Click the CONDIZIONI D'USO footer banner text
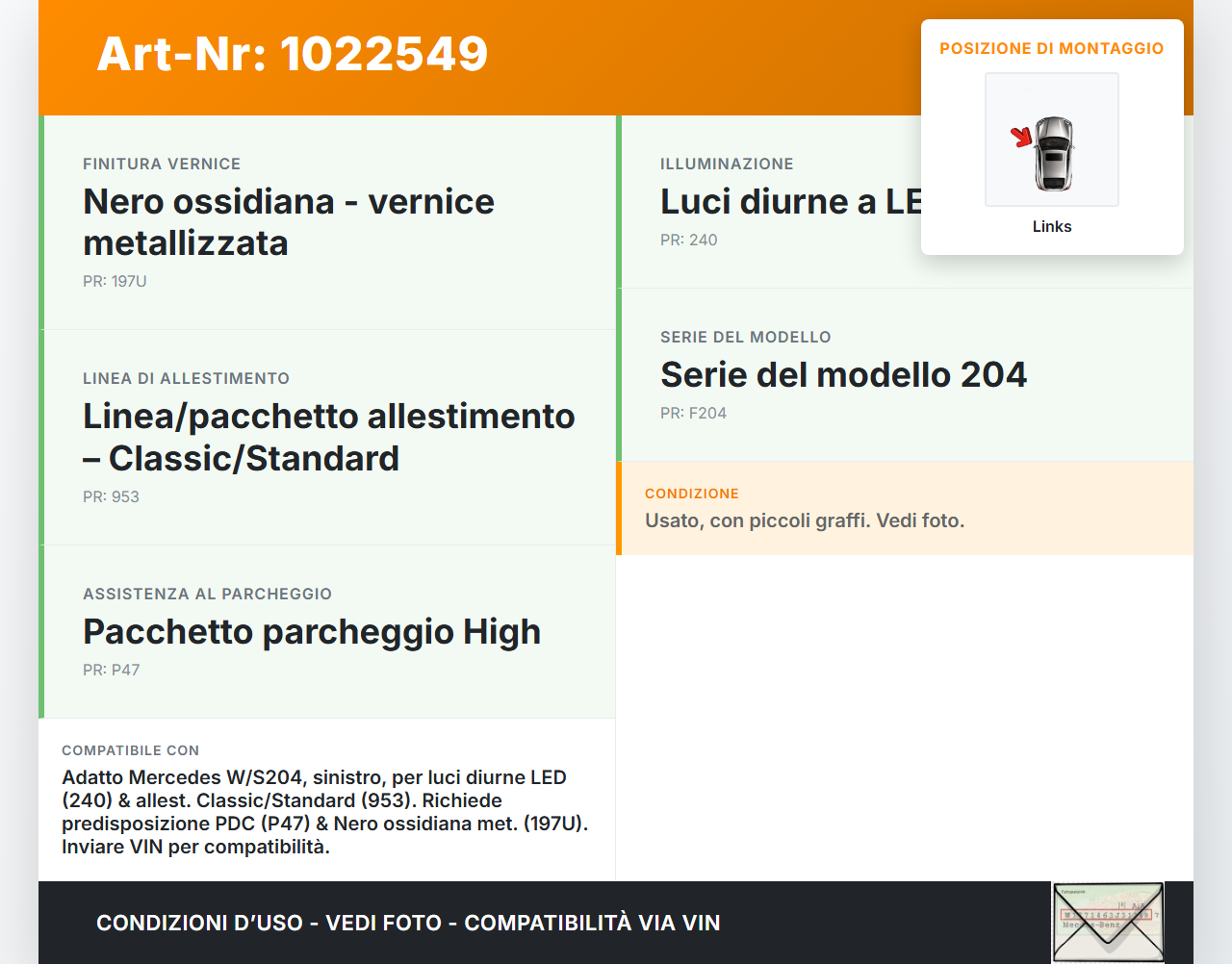The image size is (1232, 964). [x=408, y=923]
